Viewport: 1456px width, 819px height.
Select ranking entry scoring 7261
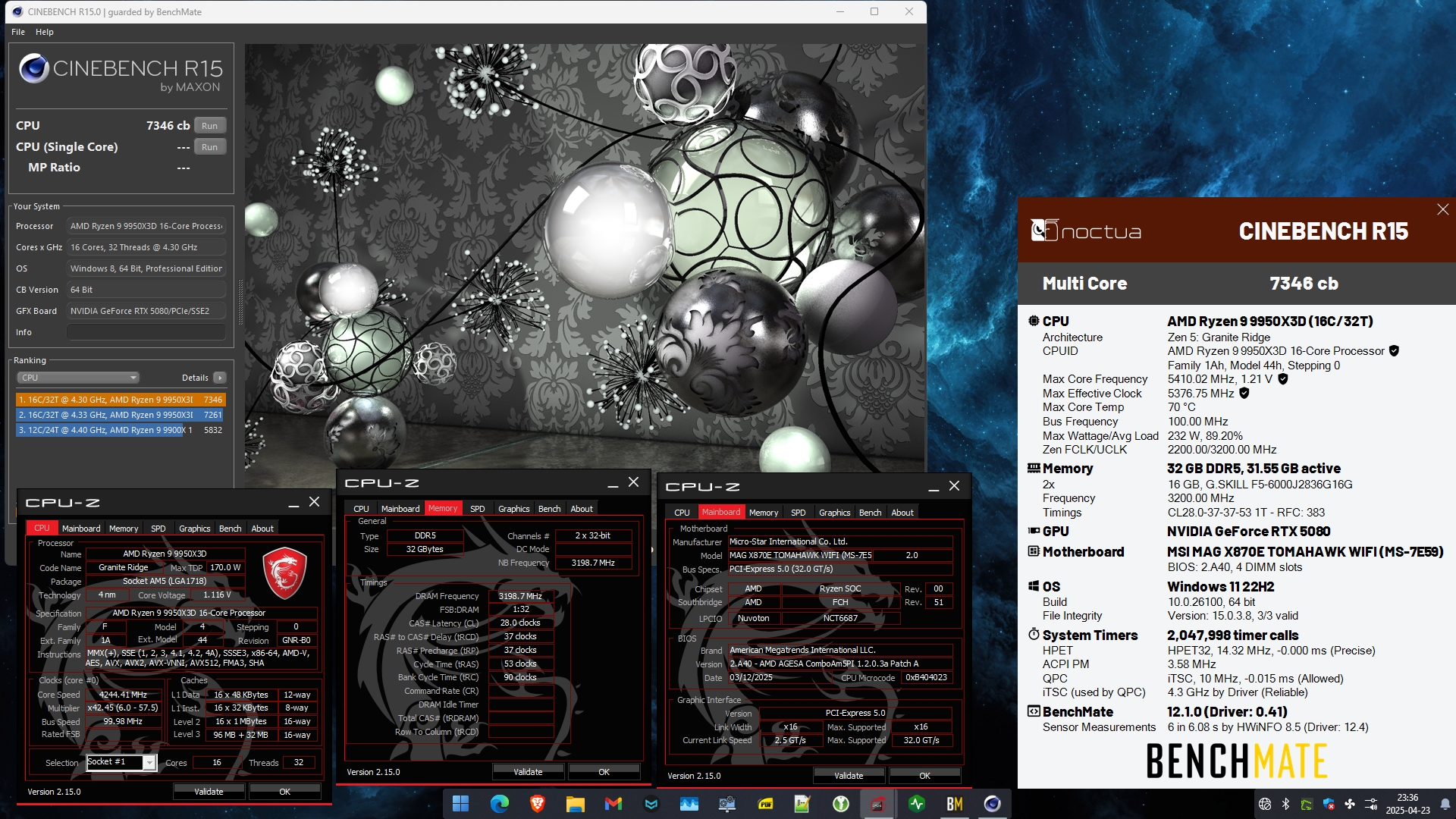pos(121,415)
